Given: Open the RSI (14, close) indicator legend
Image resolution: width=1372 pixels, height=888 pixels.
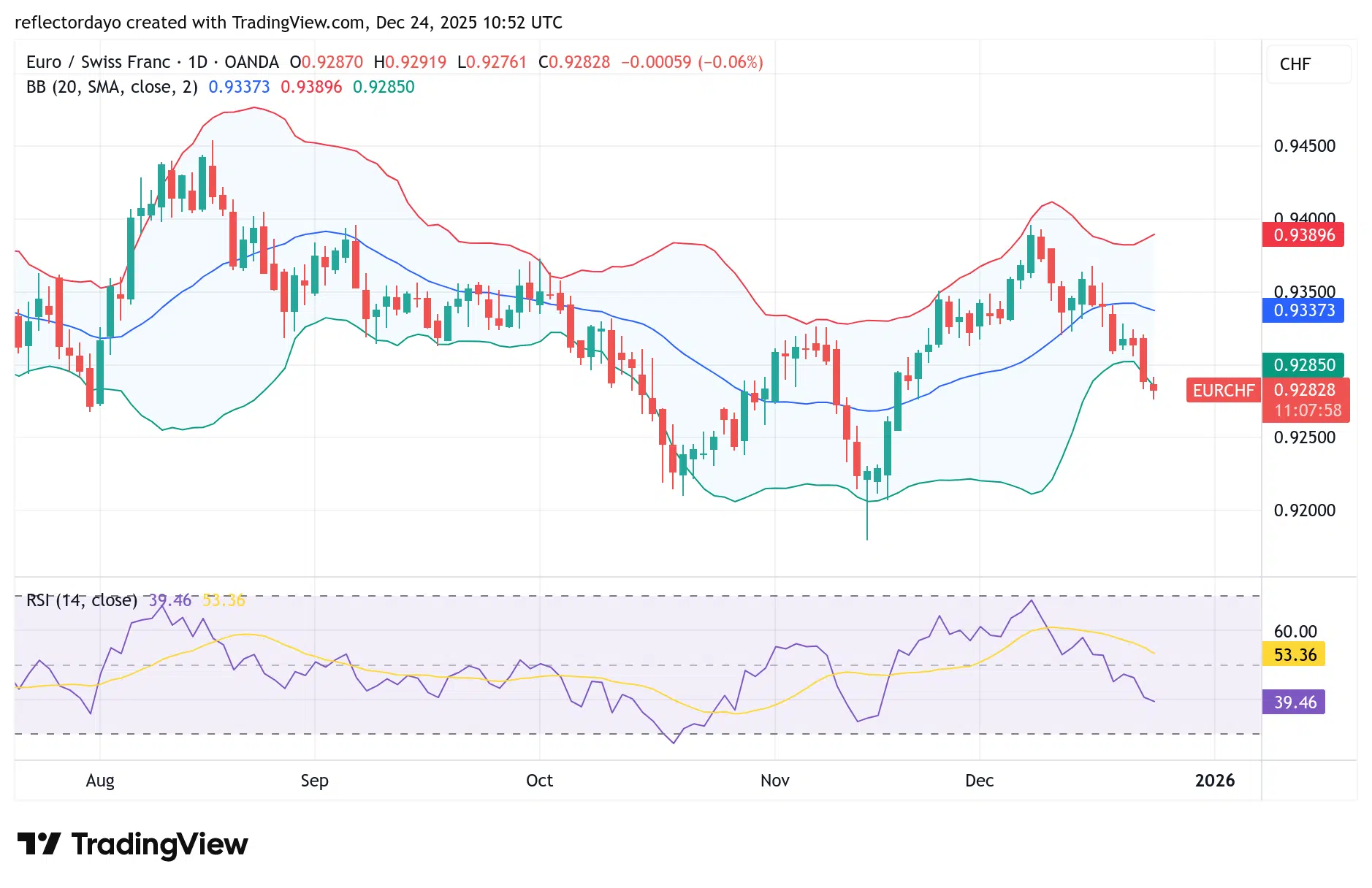Looking at the screenshot, I should tap(82, 600).
